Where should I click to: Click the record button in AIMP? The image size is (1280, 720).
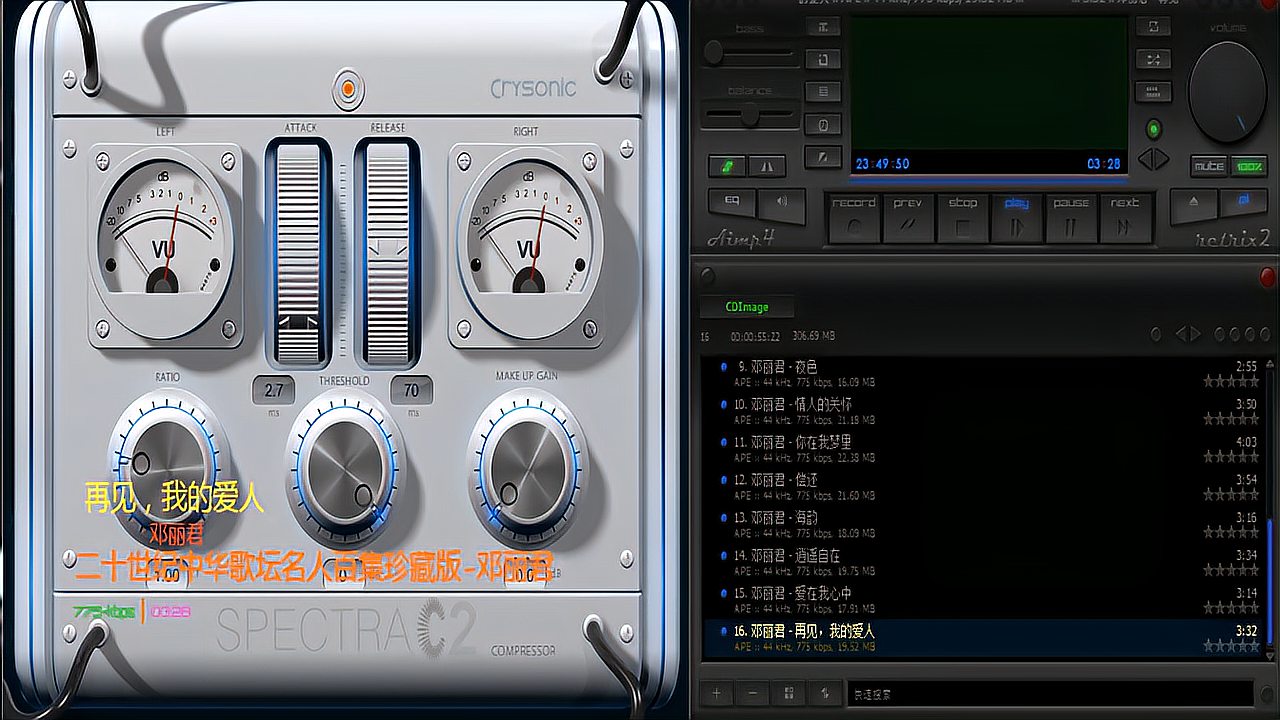(x=854, y=217)
